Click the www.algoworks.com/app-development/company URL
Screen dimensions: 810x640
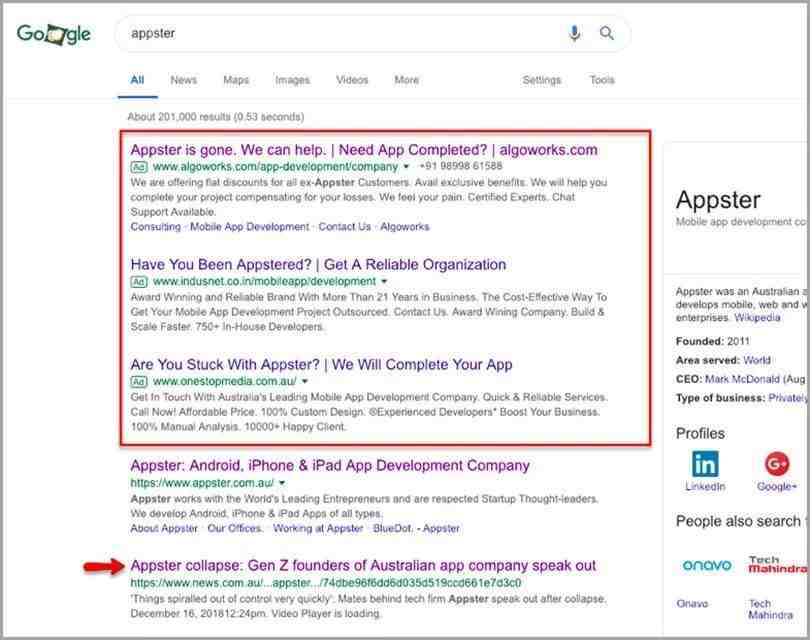click(x=275, y=167)
